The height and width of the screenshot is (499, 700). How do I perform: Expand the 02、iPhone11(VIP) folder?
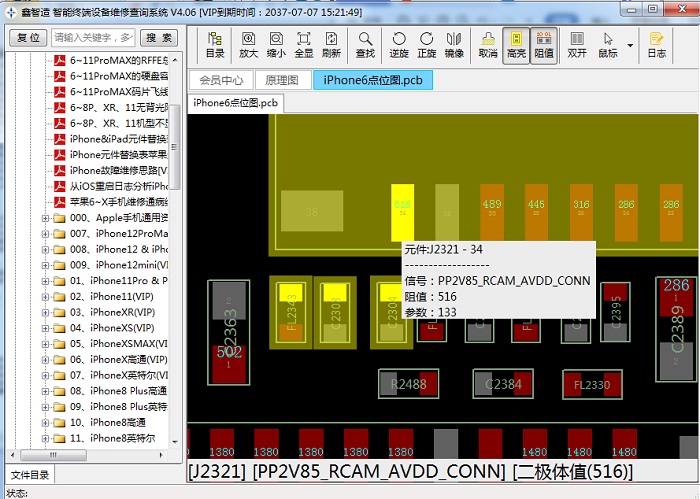[45, 297]
